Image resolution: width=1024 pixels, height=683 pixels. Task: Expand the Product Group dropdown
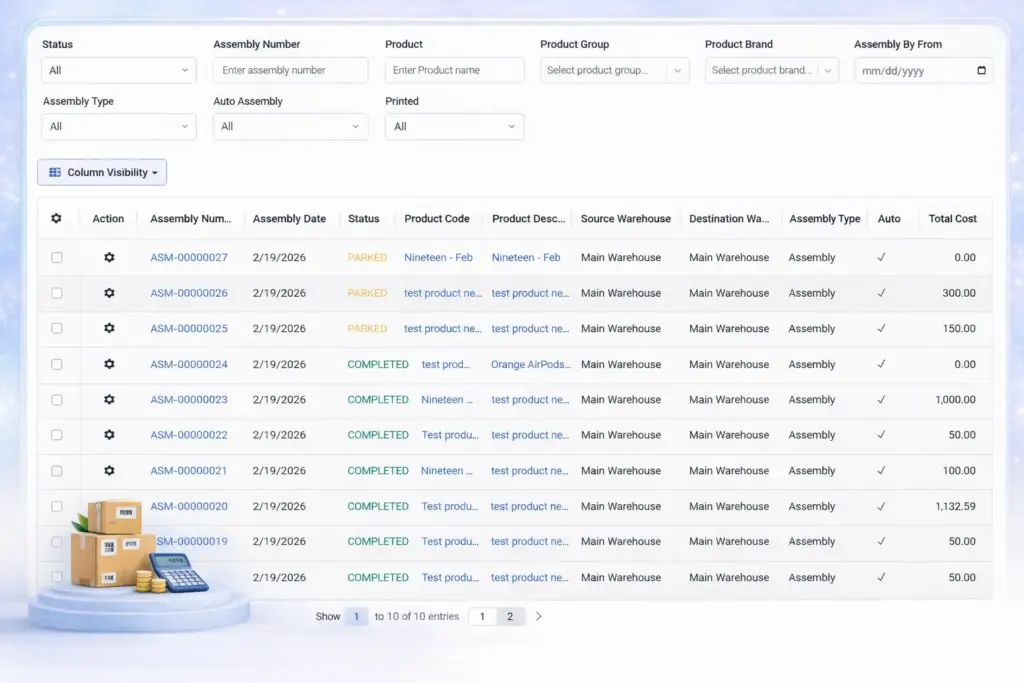pyautogui.click(x=614, y=71)
